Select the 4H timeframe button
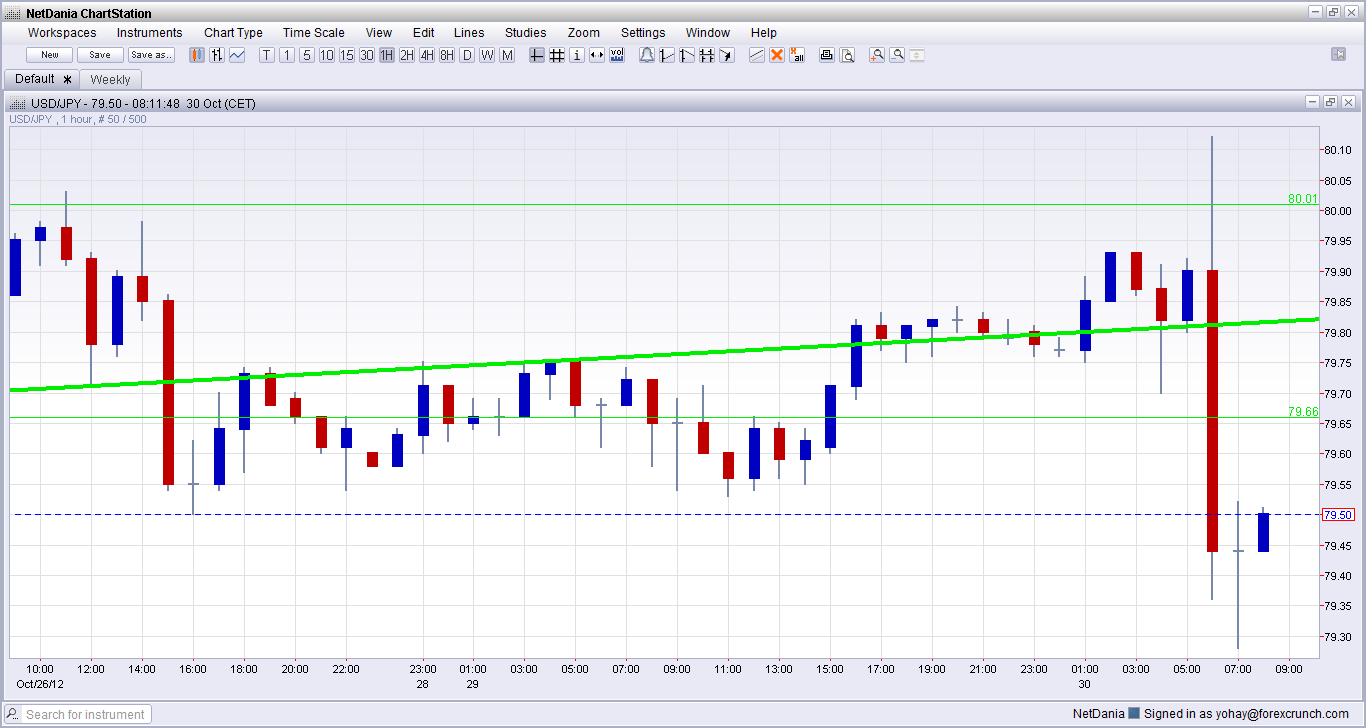 click(x=427, y=55)
